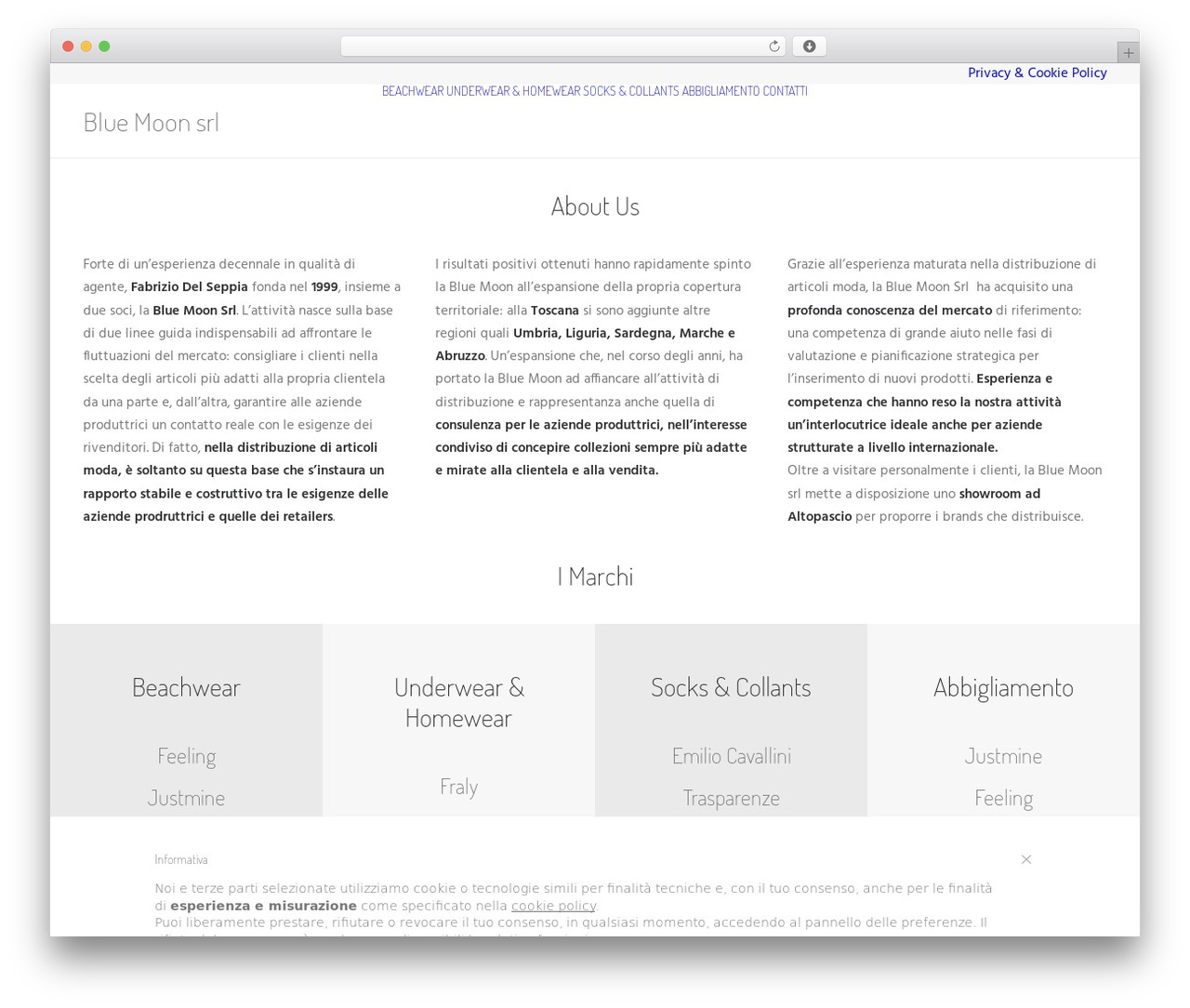The image size is (1190, 1008).
Task: Reload the page with the refresh icon
Action: click(x=773, y=46)
